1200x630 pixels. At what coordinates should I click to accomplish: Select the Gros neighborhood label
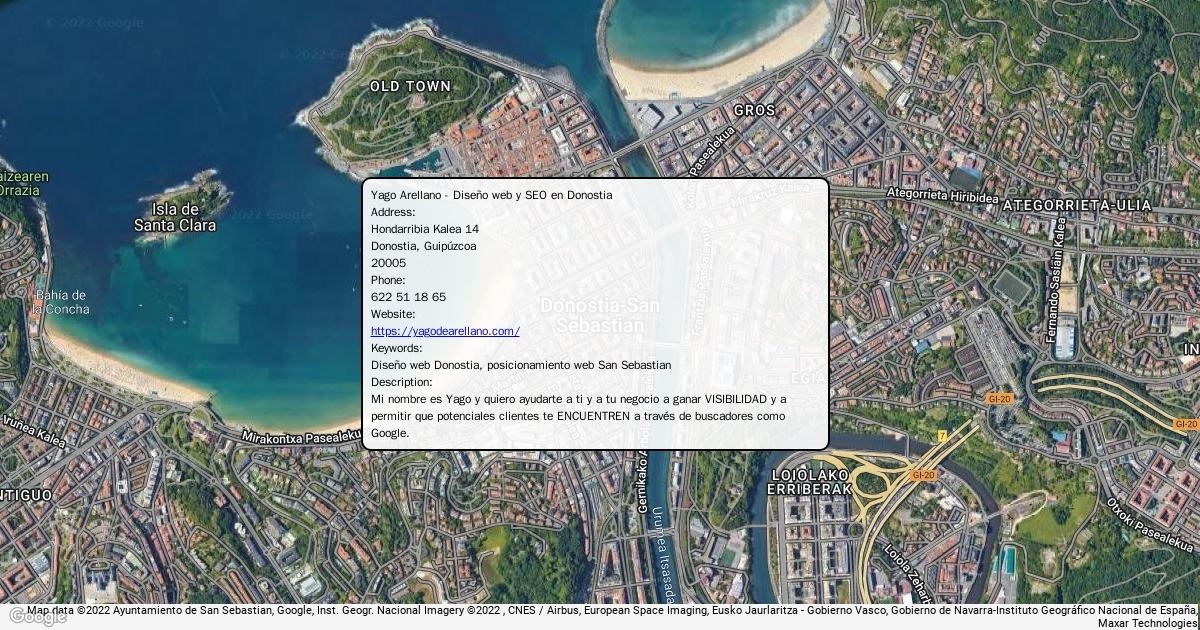(754, 110)
